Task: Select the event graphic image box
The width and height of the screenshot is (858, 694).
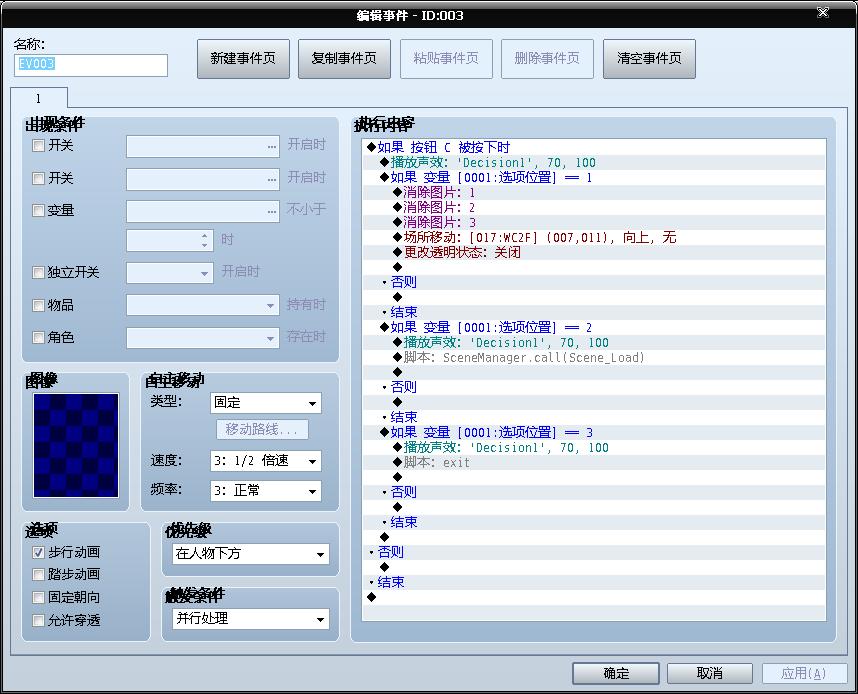Action: (x=76, y=445)
